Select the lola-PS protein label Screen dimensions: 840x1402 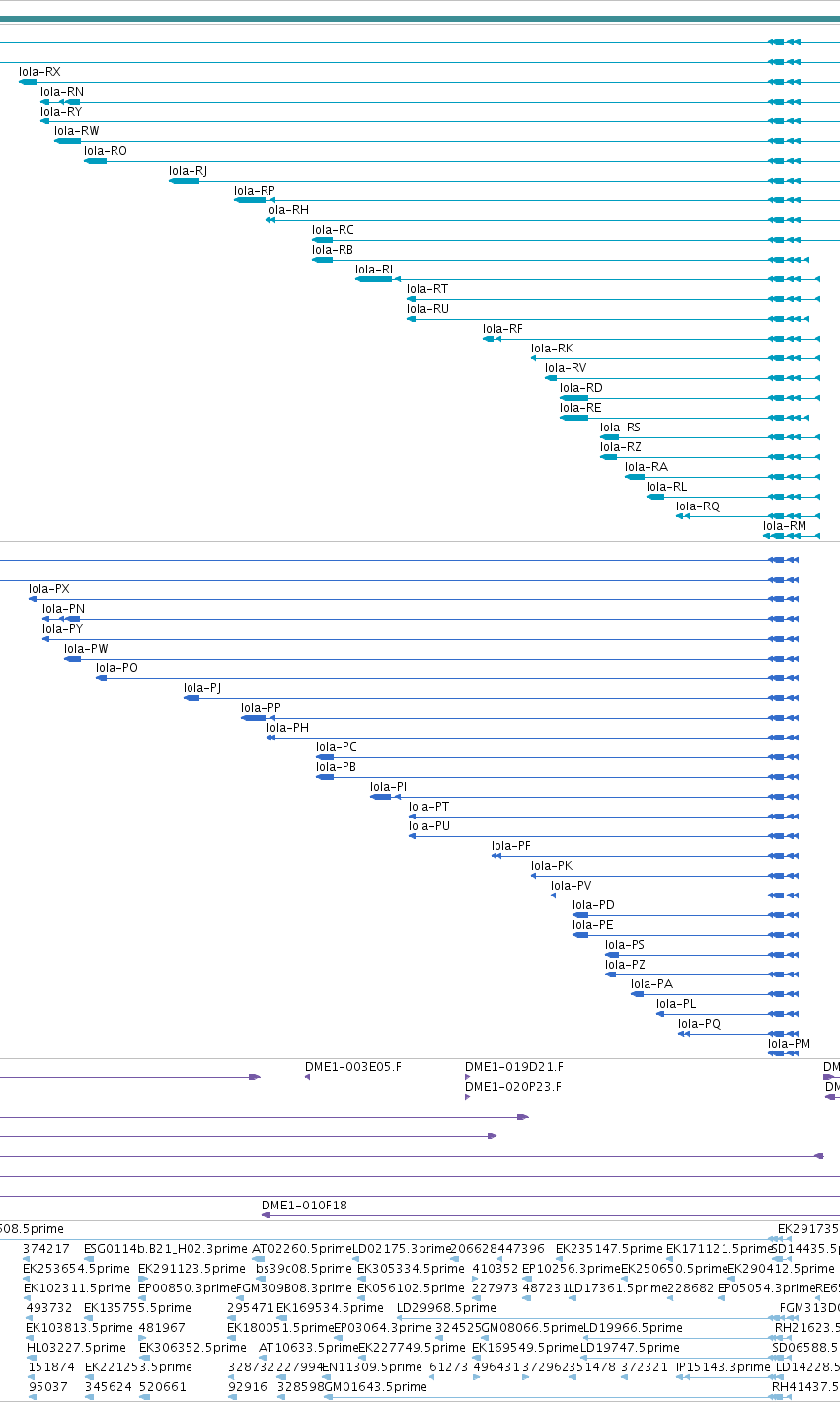click(625, 945)
